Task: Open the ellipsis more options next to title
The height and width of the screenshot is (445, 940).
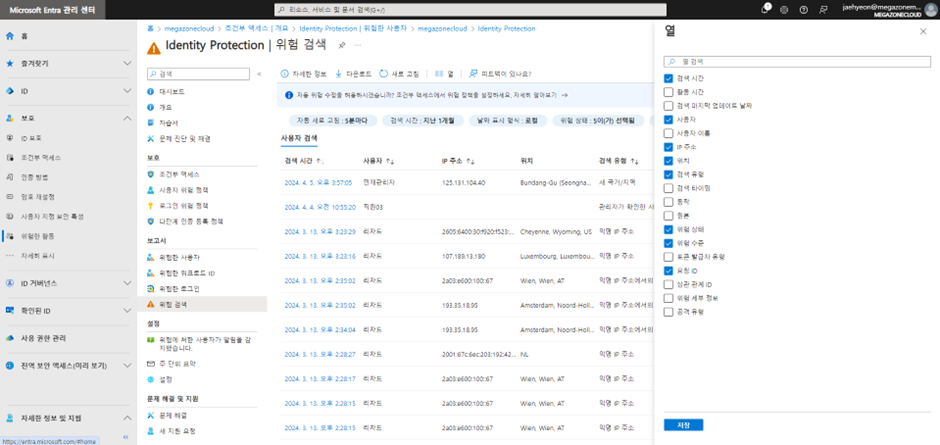Action: click(358, 45)
